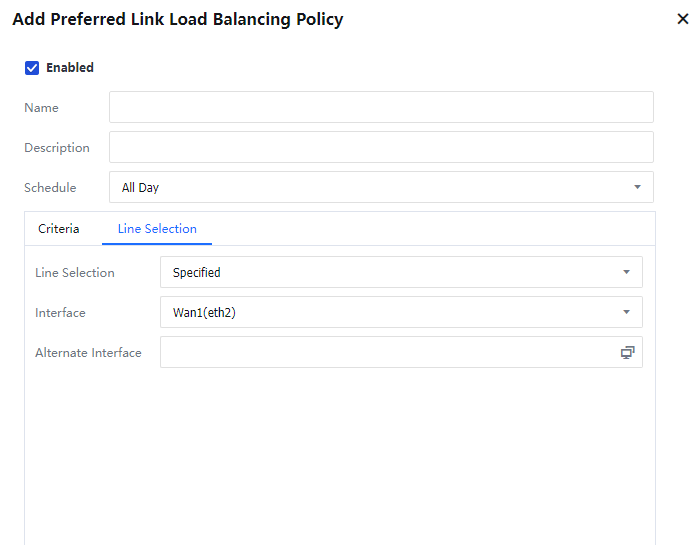Click the Schedule field label
The image size is (696, 545).
point(50,187)
